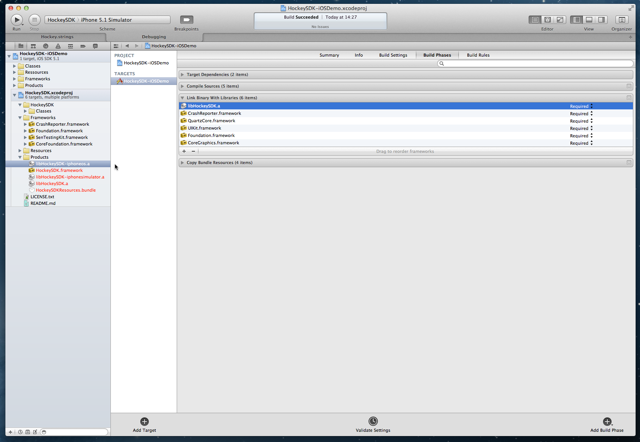Open the Summary tab
The height and width of the screenshot is (442, 640).
329,55
